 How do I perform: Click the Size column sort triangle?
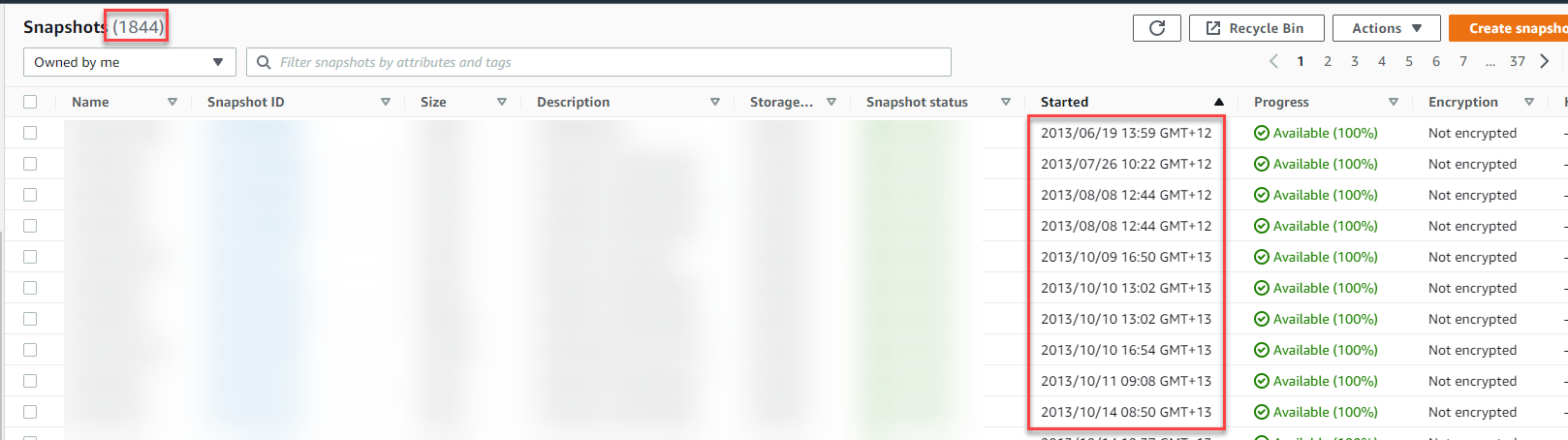click(x=502, y=102)
